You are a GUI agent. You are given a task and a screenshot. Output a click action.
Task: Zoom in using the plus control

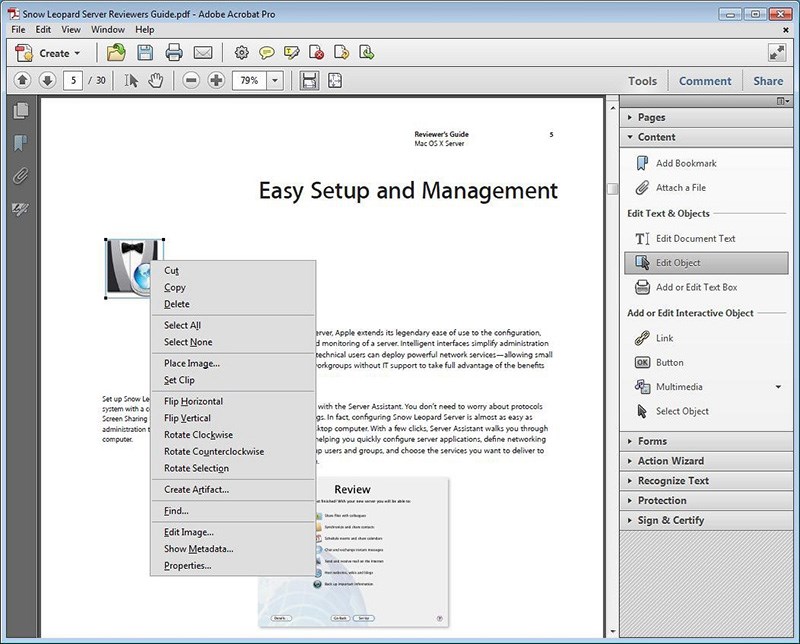216,80
